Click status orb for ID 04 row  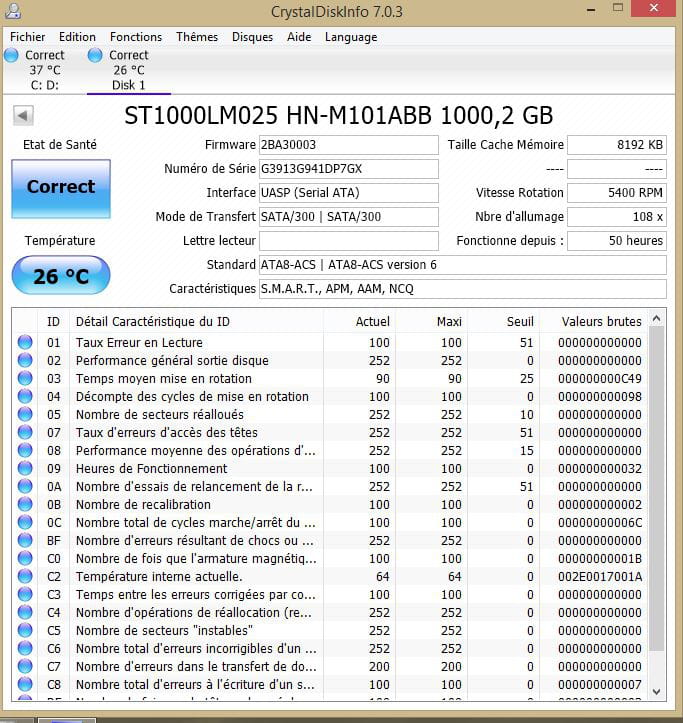point(25,396)
